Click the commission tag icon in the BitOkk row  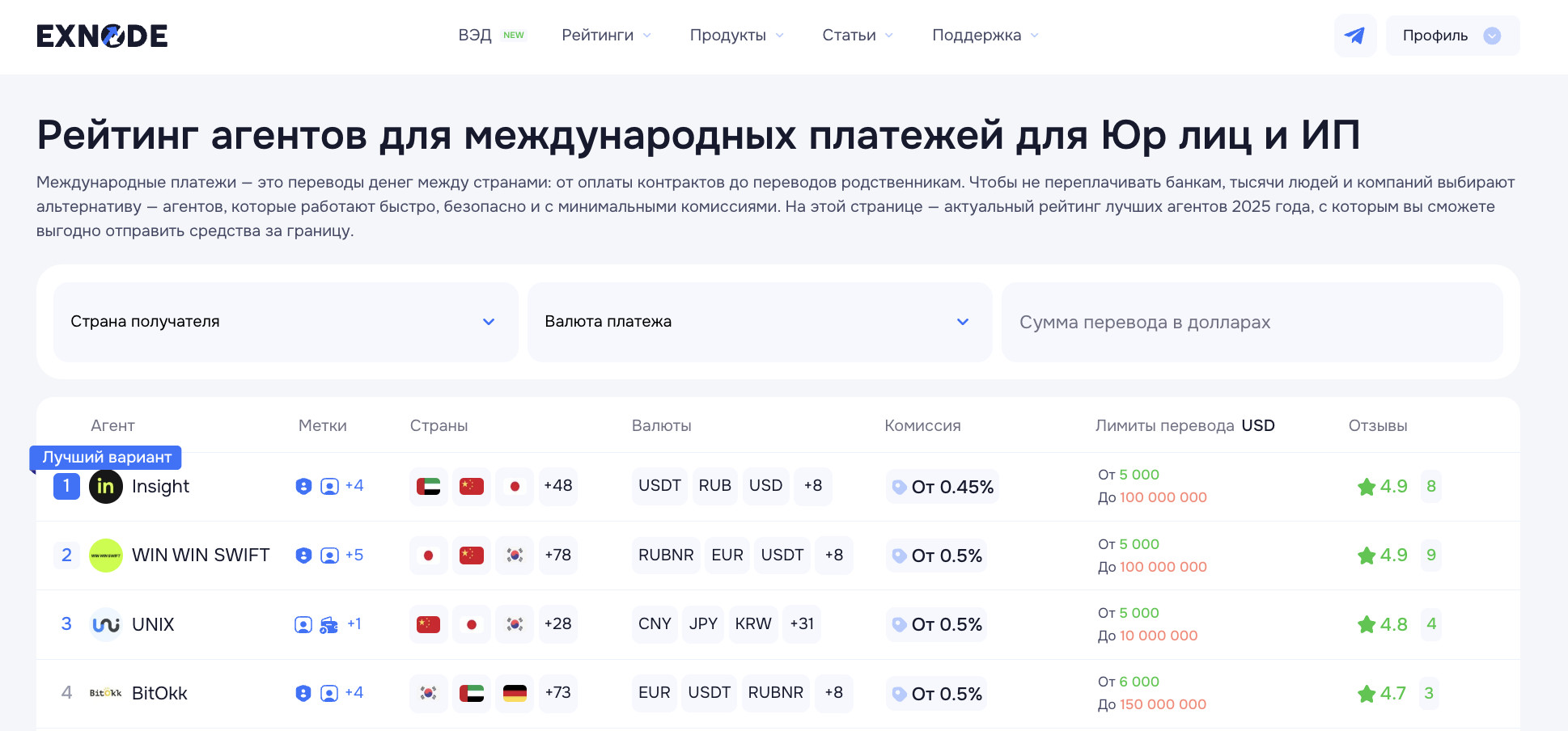[899, 694]
